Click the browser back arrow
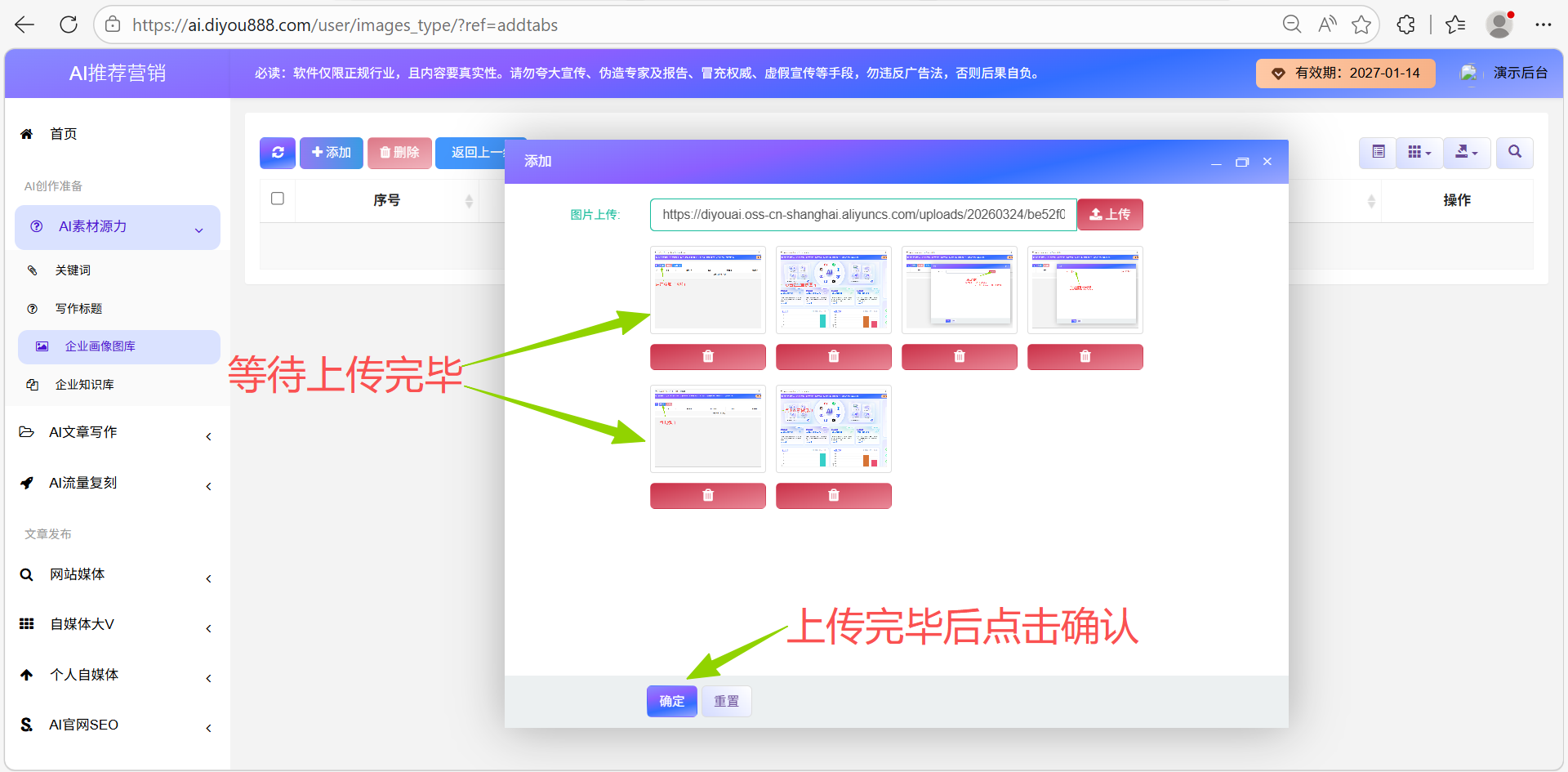Image resolution: width=1568 pixels, height=772 pixels. point(24,25)
